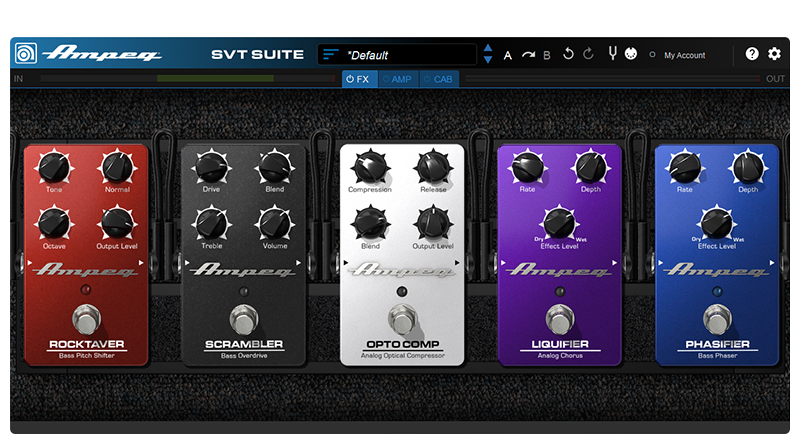Image resolution: width=800 pixels, height=440 pixels.
Task: Select the next preset down arrow
Action: point(488,60)
